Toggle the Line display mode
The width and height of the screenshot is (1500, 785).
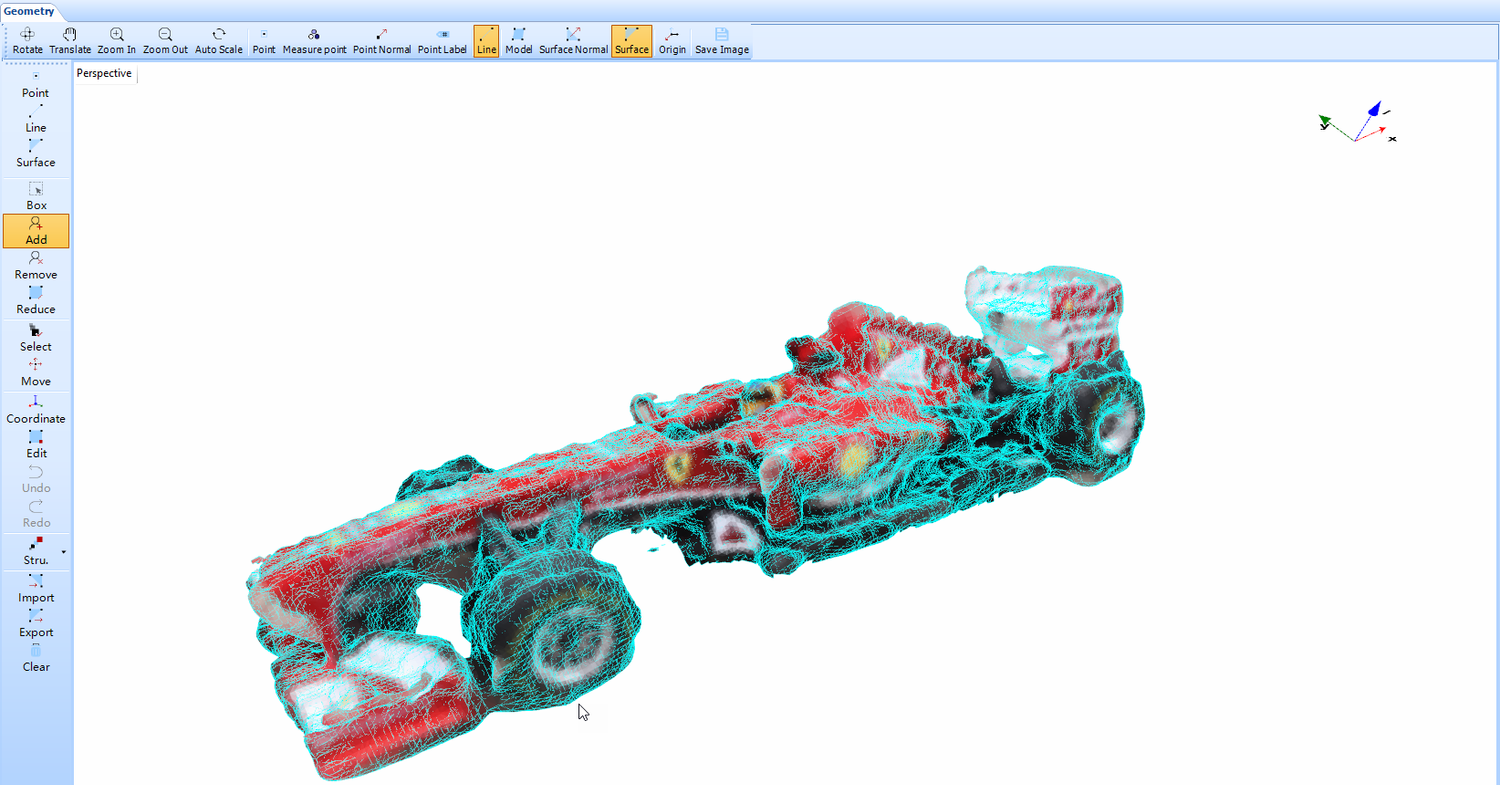486,40
